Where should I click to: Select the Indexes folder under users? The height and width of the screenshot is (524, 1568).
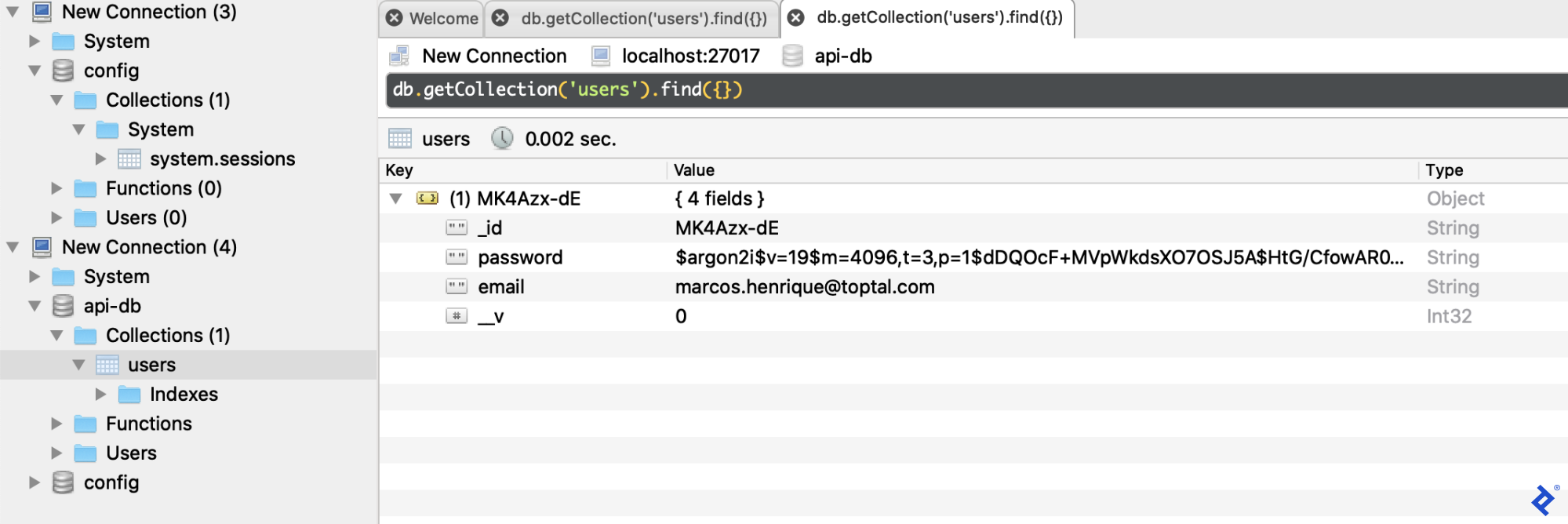pyautogui.click(x=184, y=394)
